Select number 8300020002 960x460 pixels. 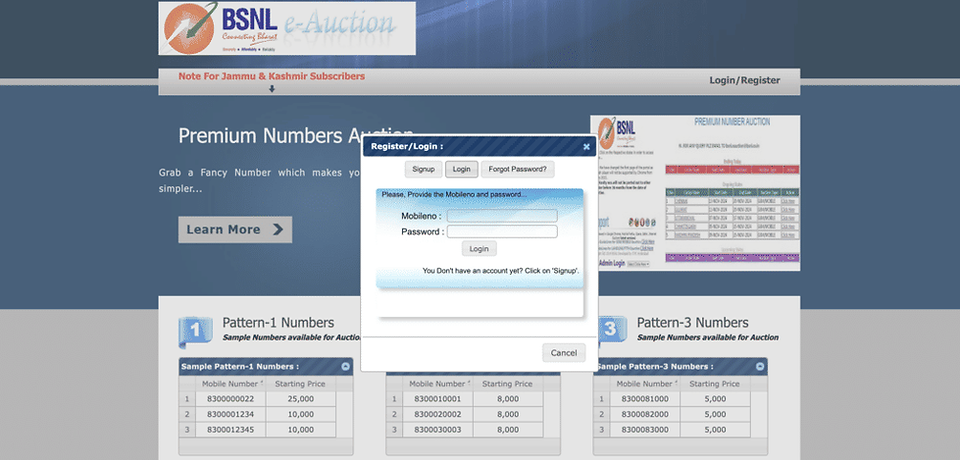pyautogui.click(x=438, y=414)
